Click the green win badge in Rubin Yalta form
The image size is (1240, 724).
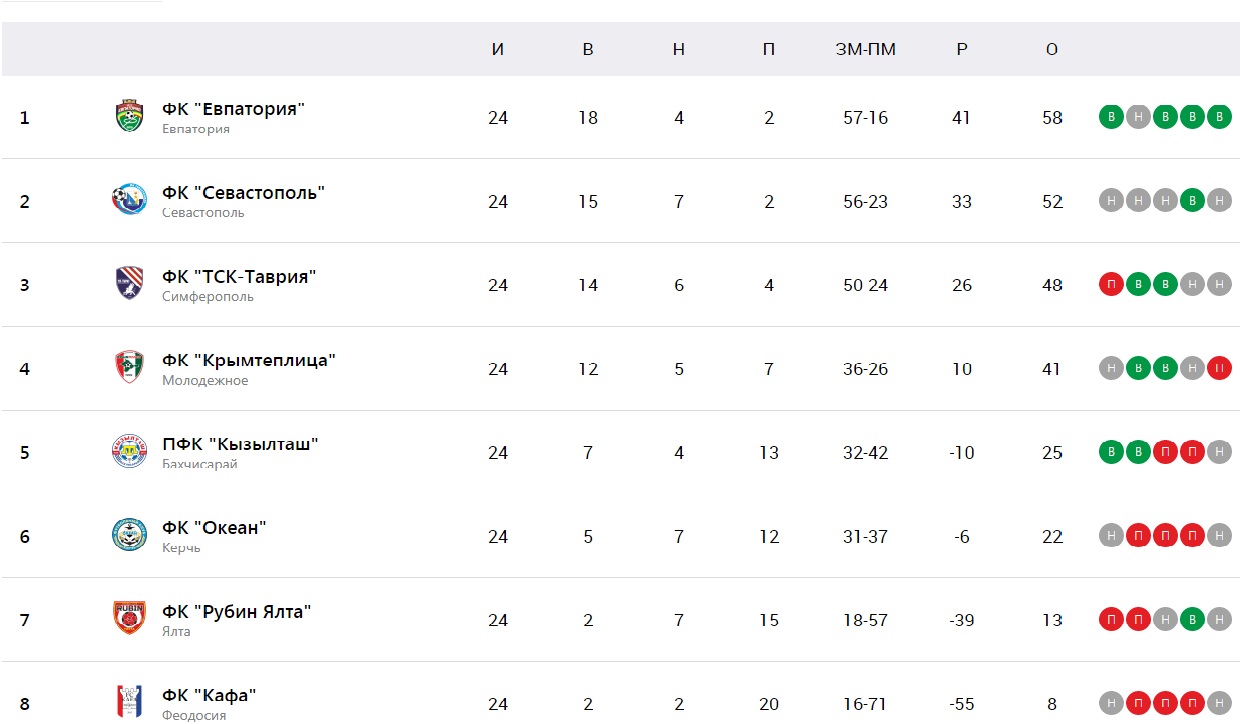coord(1191,620)
